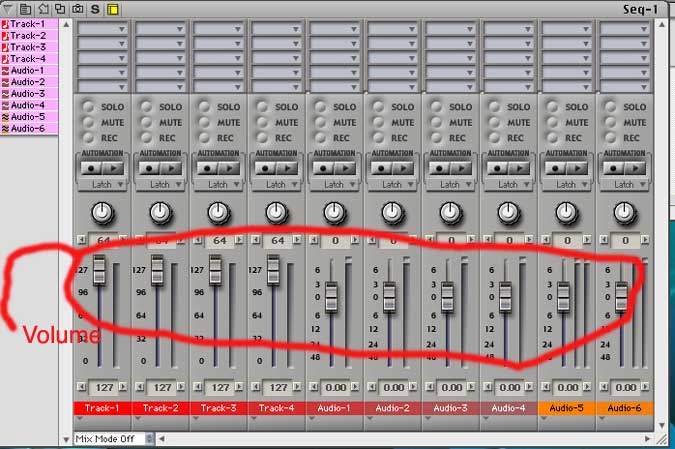Open the Mix Mode Off dropdown
Screen dimensions: 675x449
point(116,438)
